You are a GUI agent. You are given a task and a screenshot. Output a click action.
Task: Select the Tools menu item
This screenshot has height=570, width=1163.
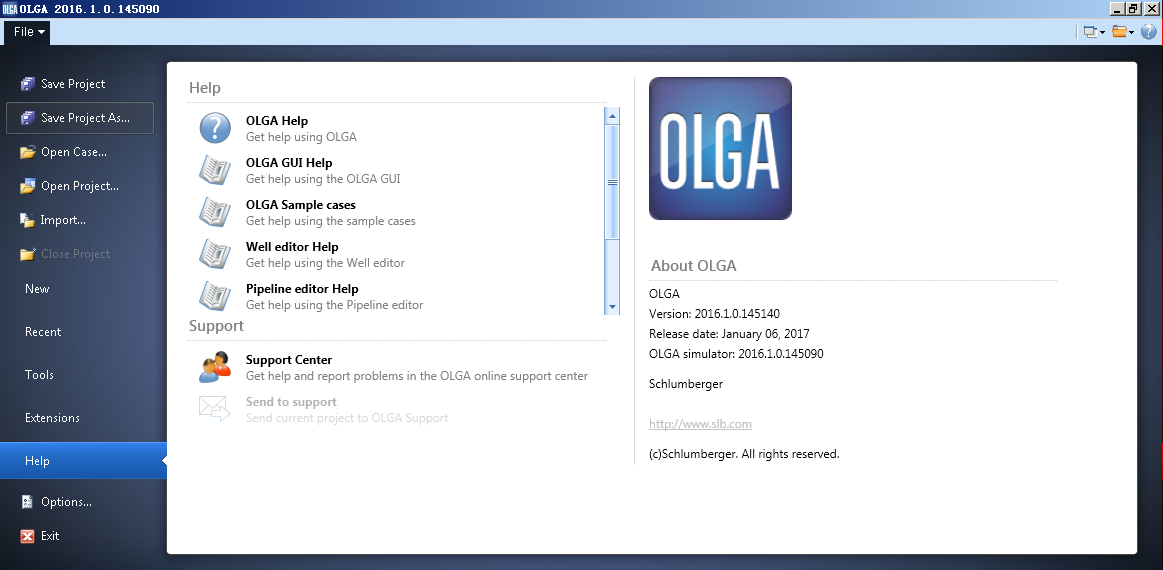click(x=83, y=375)
